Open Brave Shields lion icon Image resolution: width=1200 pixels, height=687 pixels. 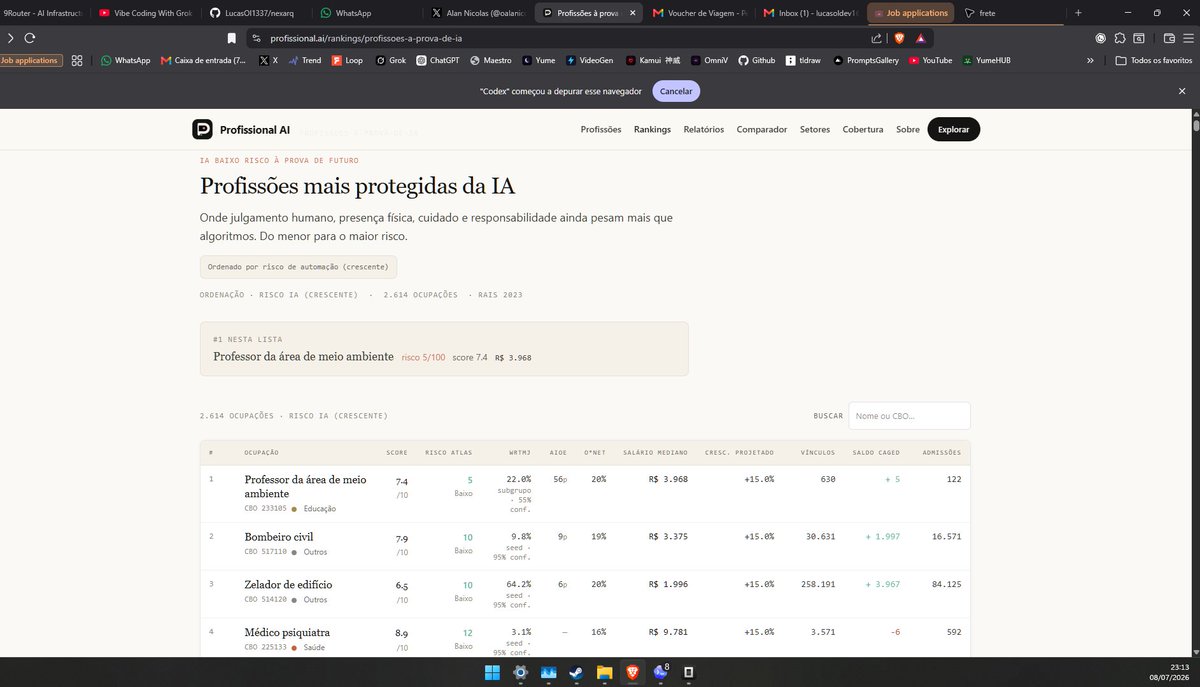(x=899, y=38)
